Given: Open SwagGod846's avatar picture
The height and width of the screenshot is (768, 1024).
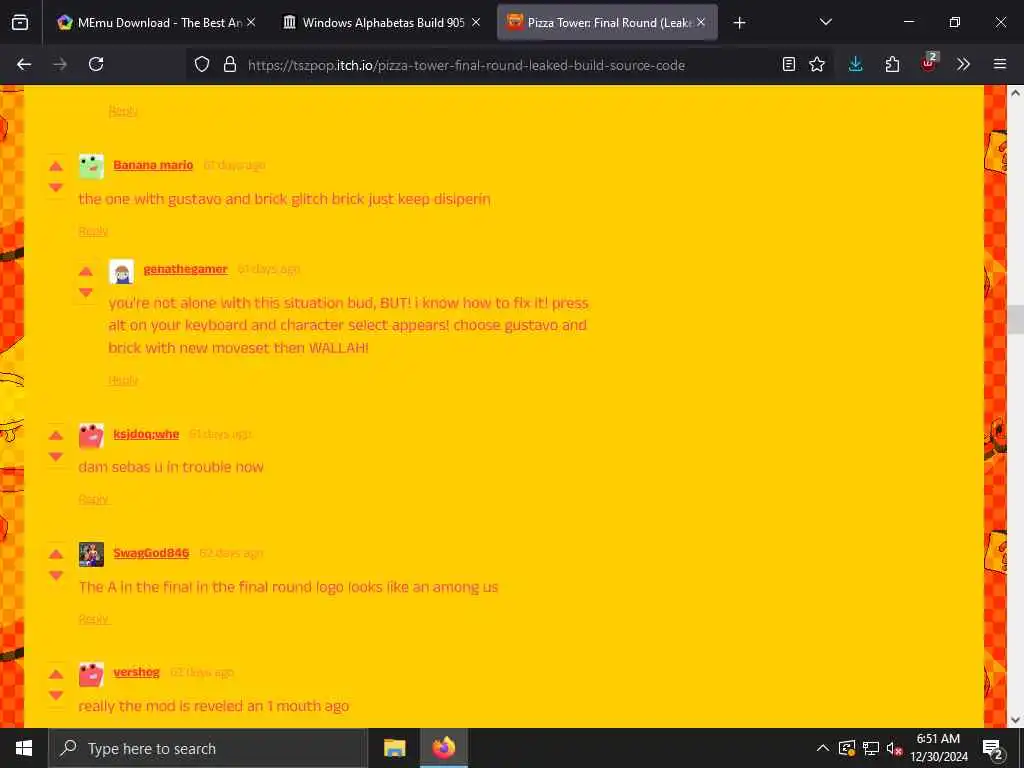Looking at the screenshot, I should click(x=91, y=554).
